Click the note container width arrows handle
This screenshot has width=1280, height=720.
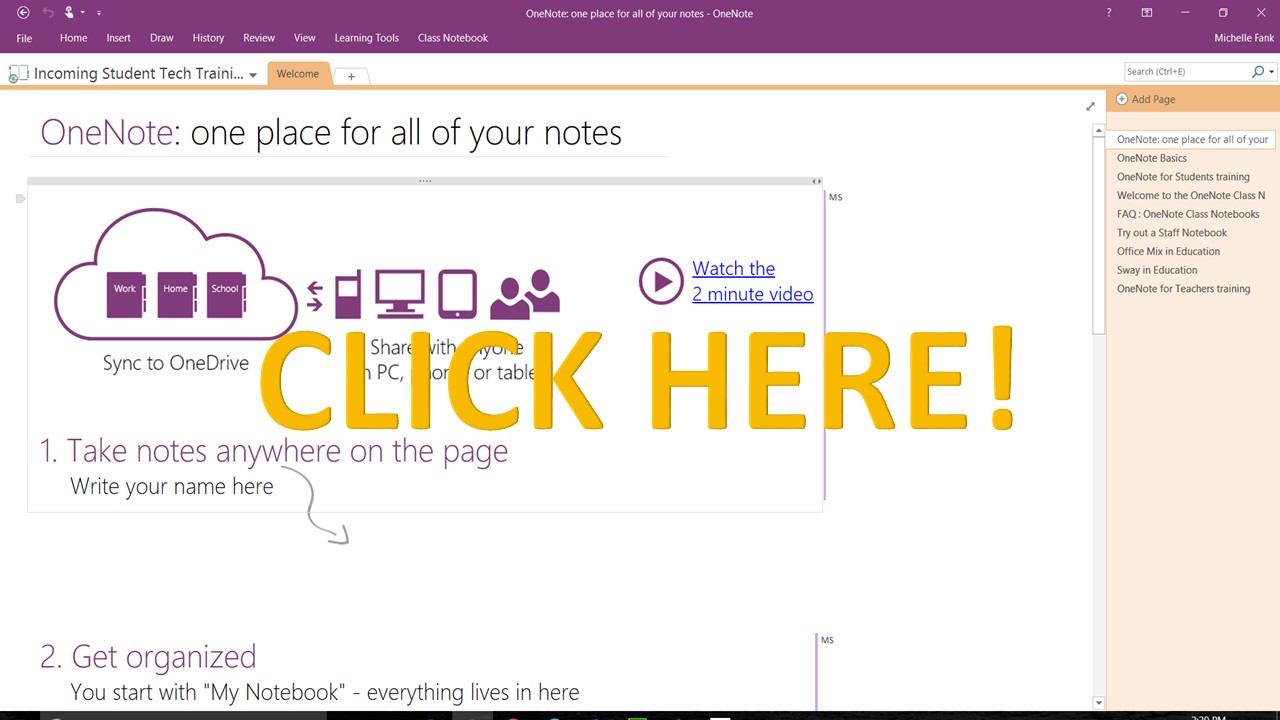coord(816,181)
